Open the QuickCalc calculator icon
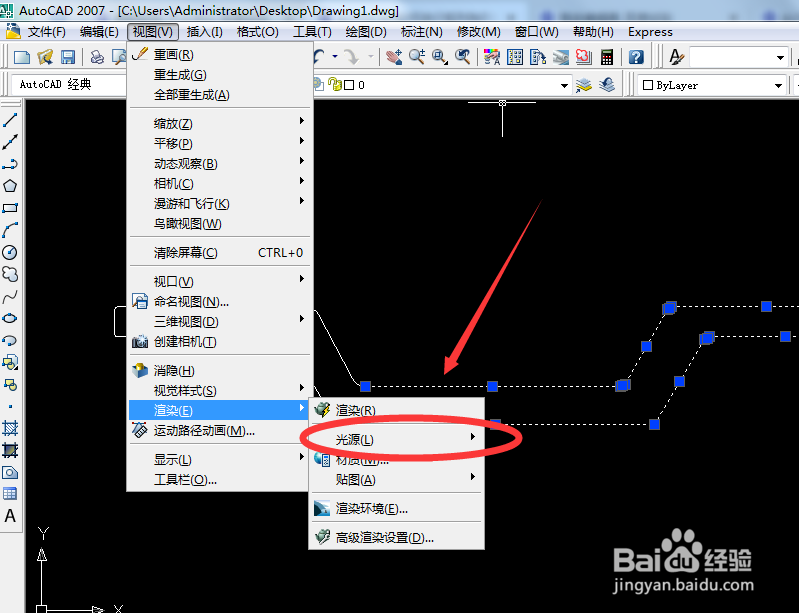The height and width of the screenshot is (613, 799). tap(606, 57)
